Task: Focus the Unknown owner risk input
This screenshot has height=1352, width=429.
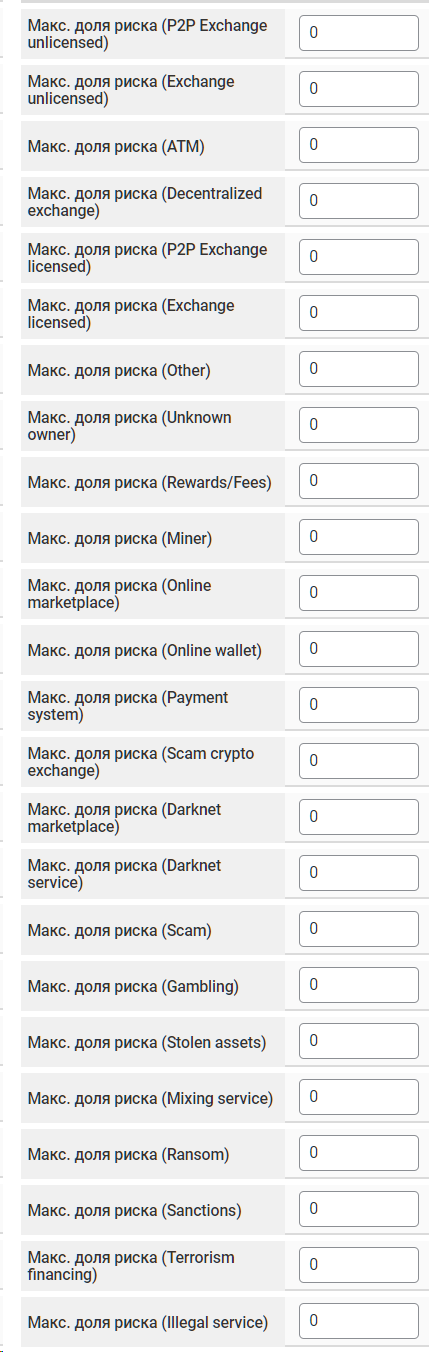Action: pos(359,425)
